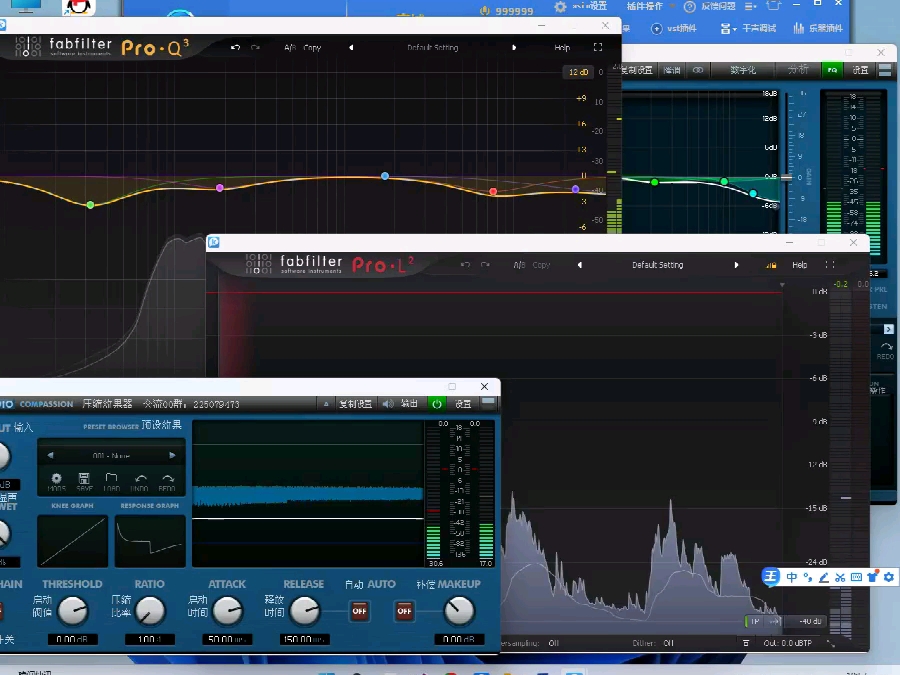This screenshot has height=675, width=900.
Task: Toggle TP true peak metering in Pro-L 2
Action: click(x=755, y=621)
